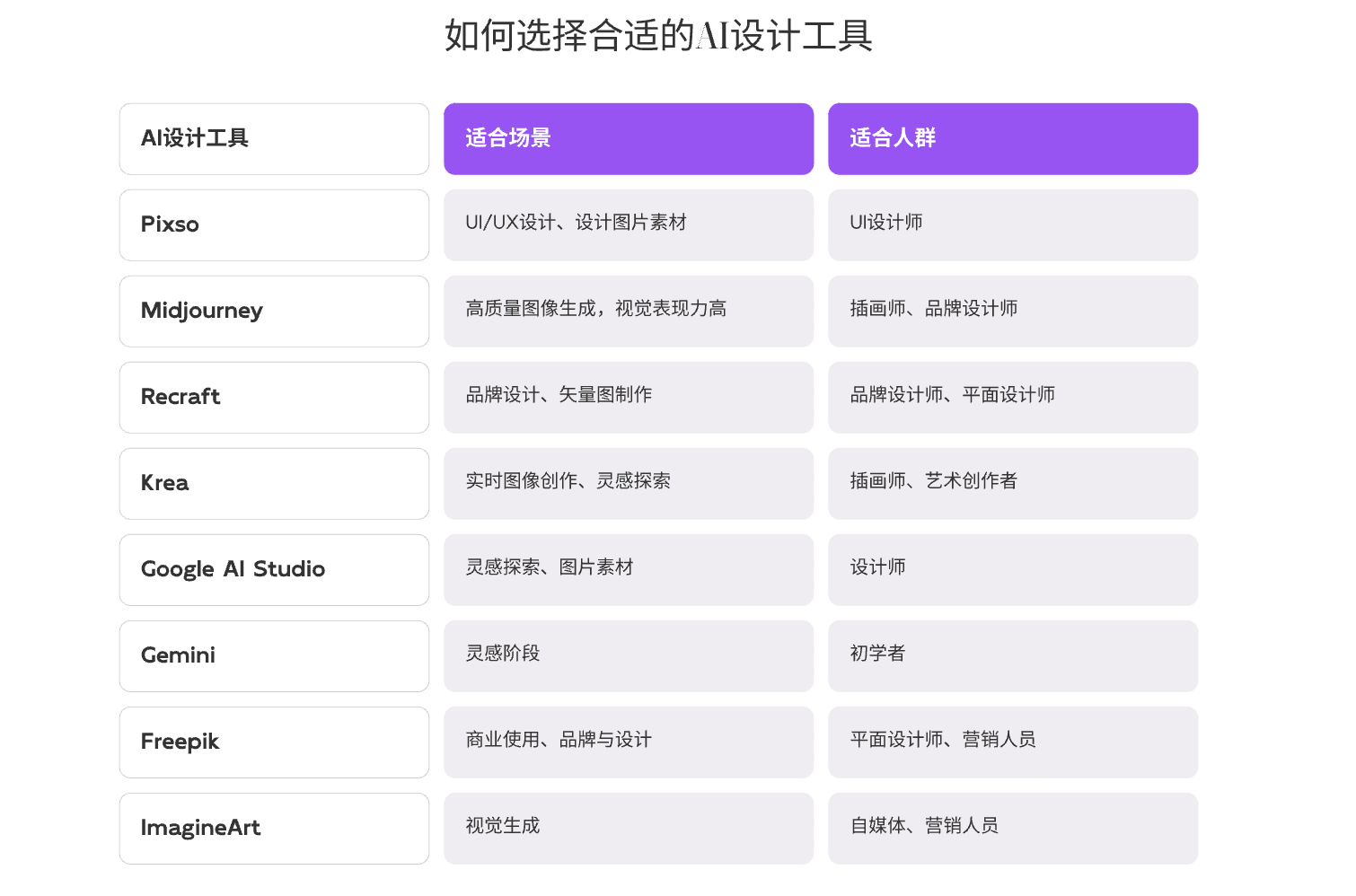The height and width of the screenshot is (896, 1356).
Task: Click the Gemini tool card
Action: pos(274,655)
